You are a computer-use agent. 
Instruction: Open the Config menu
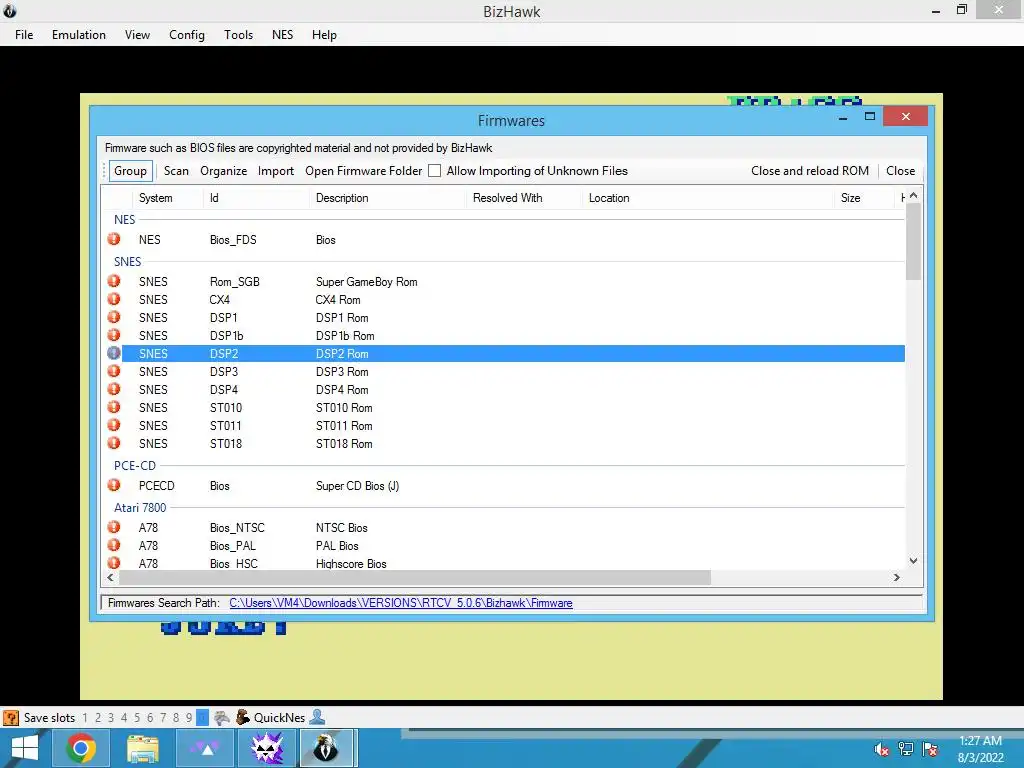click(187, 35)
